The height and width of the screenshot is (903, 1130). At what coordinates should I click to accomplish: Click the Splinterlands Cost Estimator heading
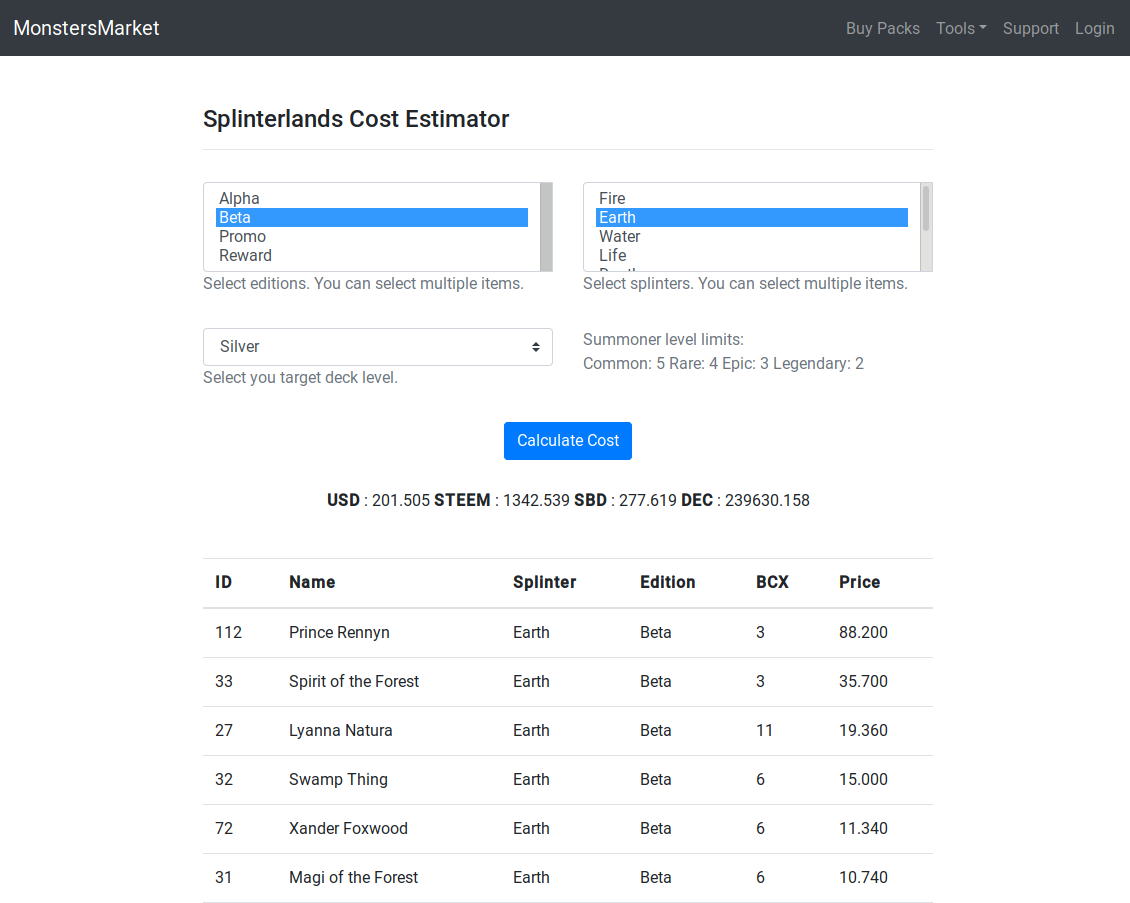[x=356, y=119]
